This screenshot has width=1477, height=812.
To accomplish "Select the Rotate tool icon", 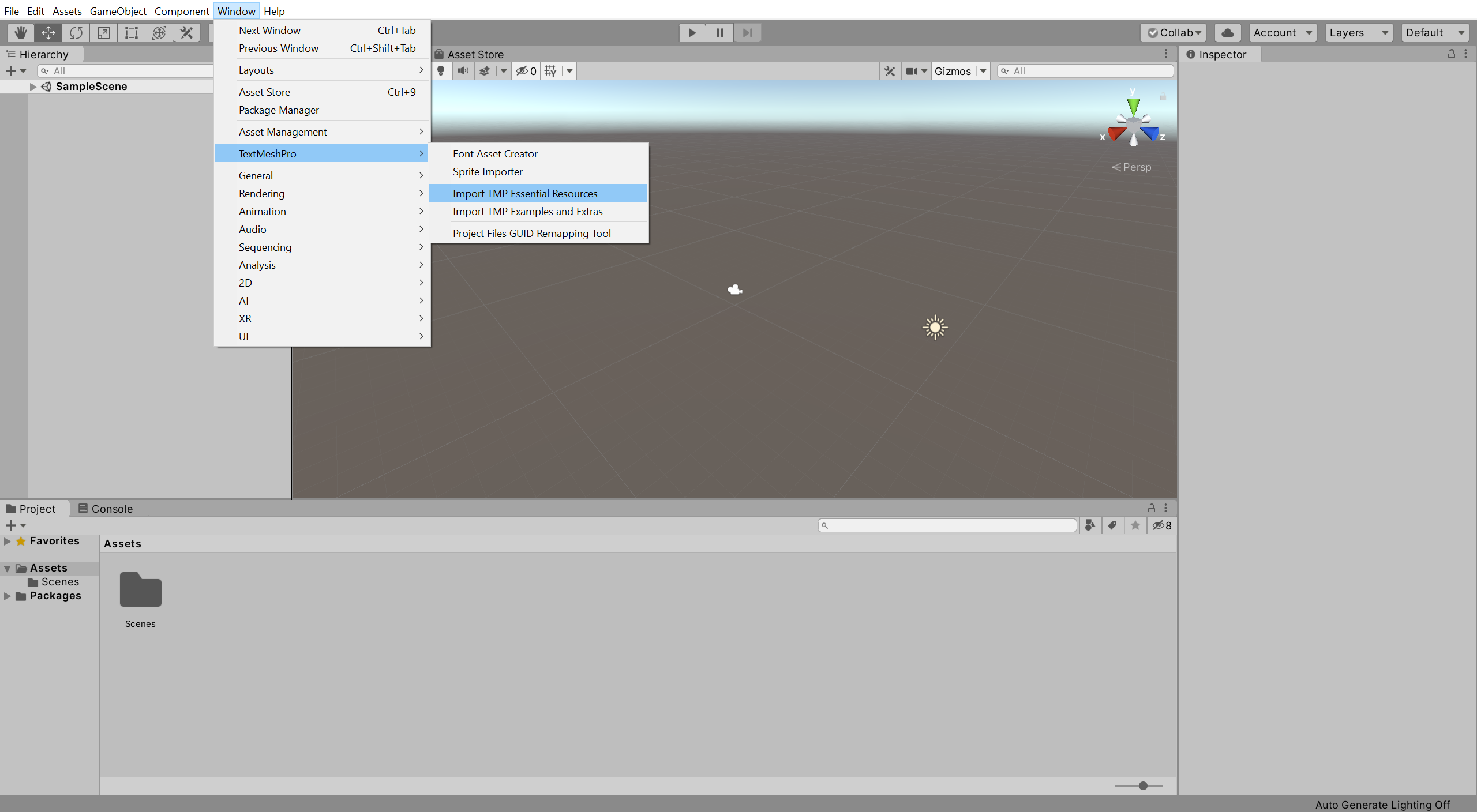I will [76, 33].
